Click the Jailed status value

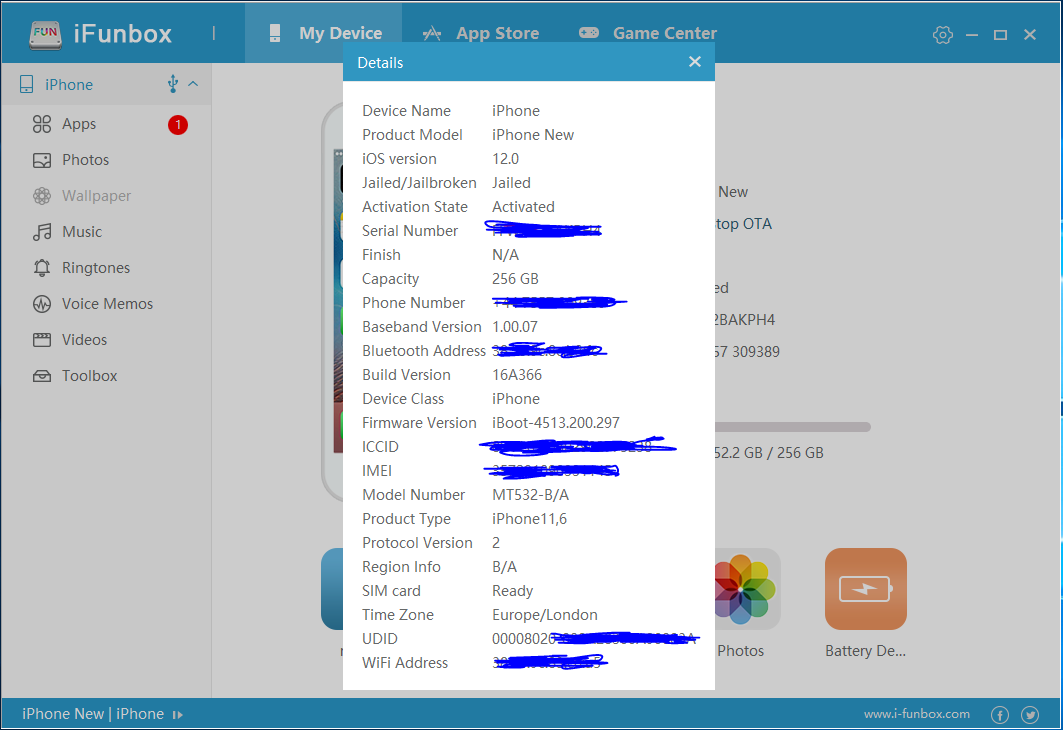click(511, 183)
